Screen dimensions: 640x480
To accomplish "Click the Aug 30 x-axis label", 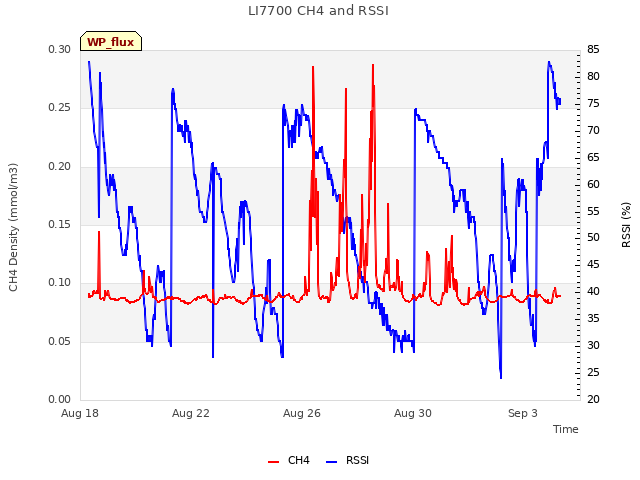I will tap(413, 413).
